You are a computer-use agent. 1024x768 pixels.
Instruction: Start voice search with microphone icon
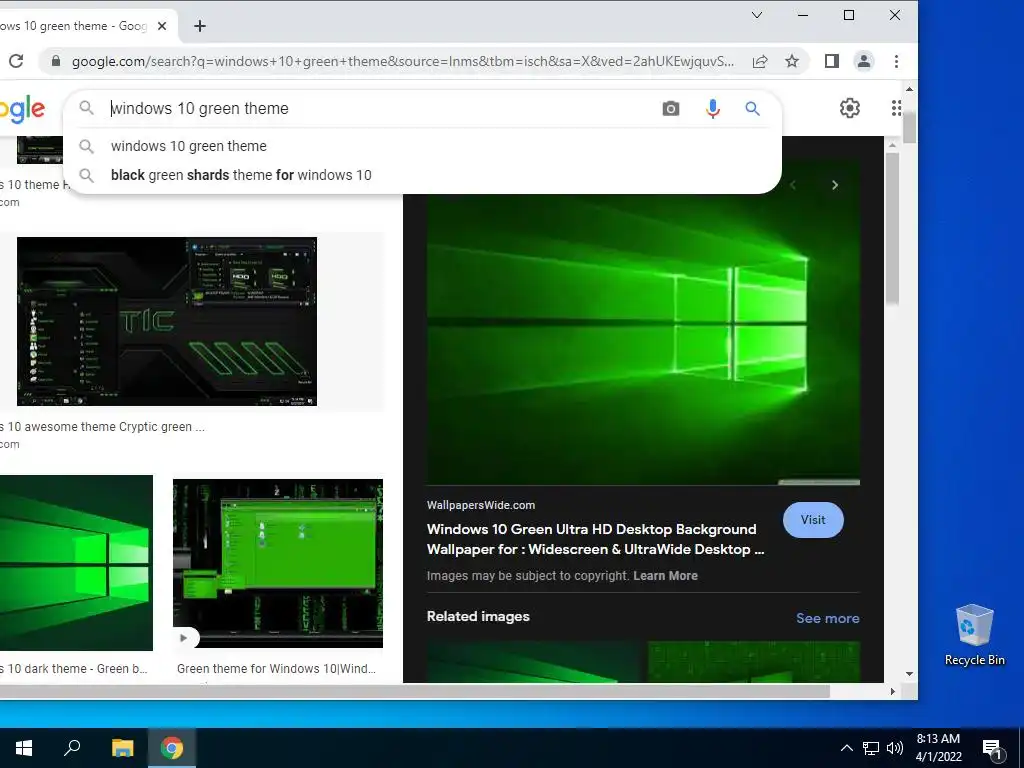pyautogui.click(x=712, y=108)
